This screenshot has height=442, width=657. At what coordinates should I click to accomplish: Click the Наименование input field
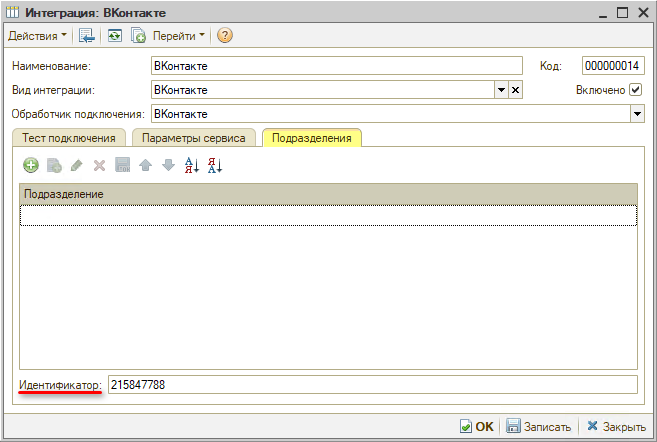(x=336, y=66)
